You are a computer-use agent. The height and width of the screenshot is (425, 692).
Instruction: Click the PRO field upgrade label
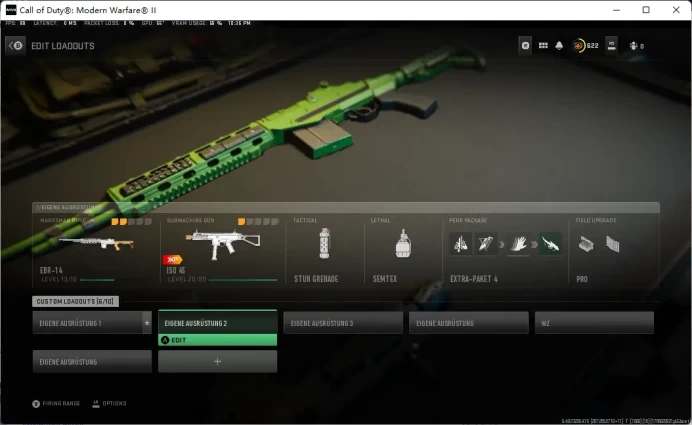pyautogui.click(x=582, y=279)
